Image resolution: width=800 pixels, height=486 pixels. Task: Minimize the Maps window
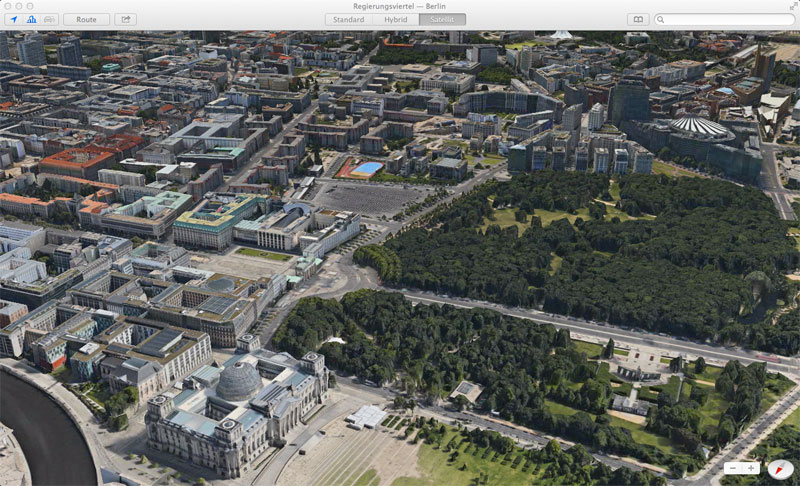tap(19, 6)
